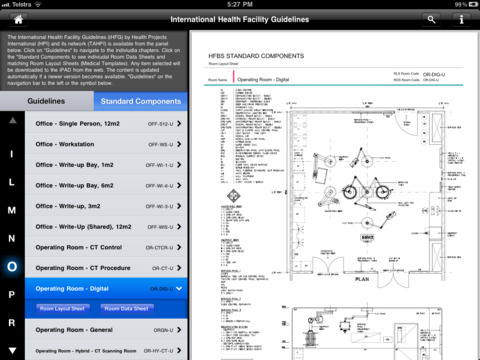Open the Room Data Sheet button
480x360 pixels.
tap(126, 309)
